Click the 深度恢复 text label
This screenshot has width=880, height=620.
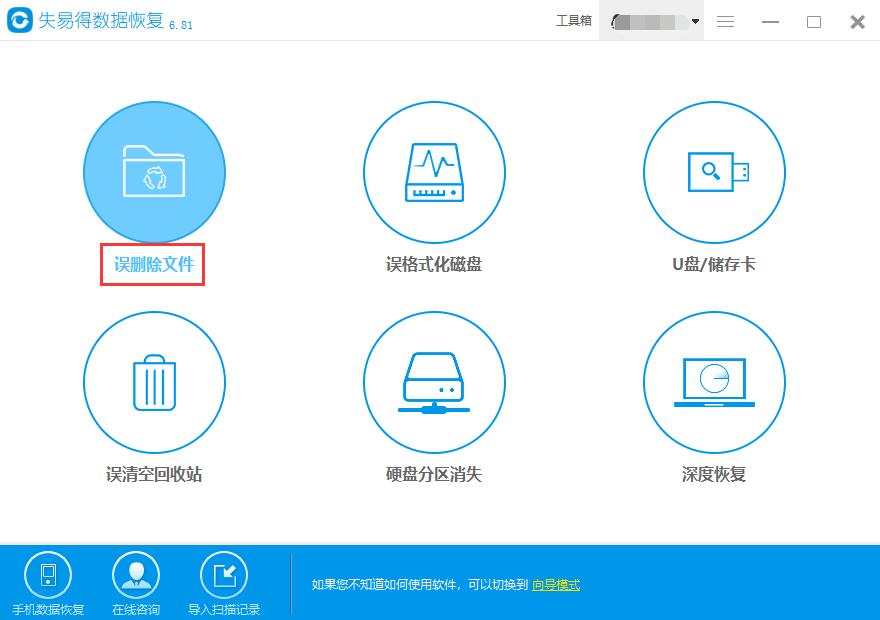pos(714,474)
